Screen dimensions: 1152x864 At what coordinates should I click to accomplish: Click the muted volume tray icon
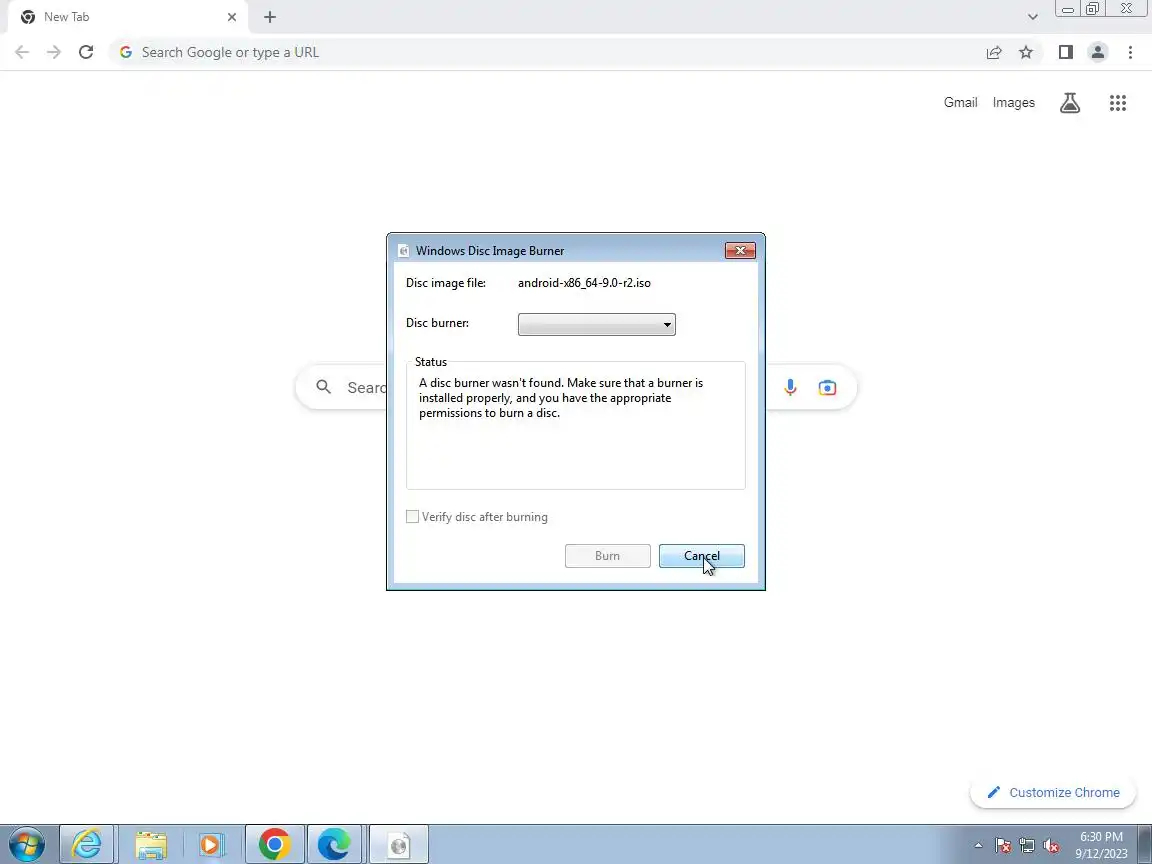[1051, 846]
